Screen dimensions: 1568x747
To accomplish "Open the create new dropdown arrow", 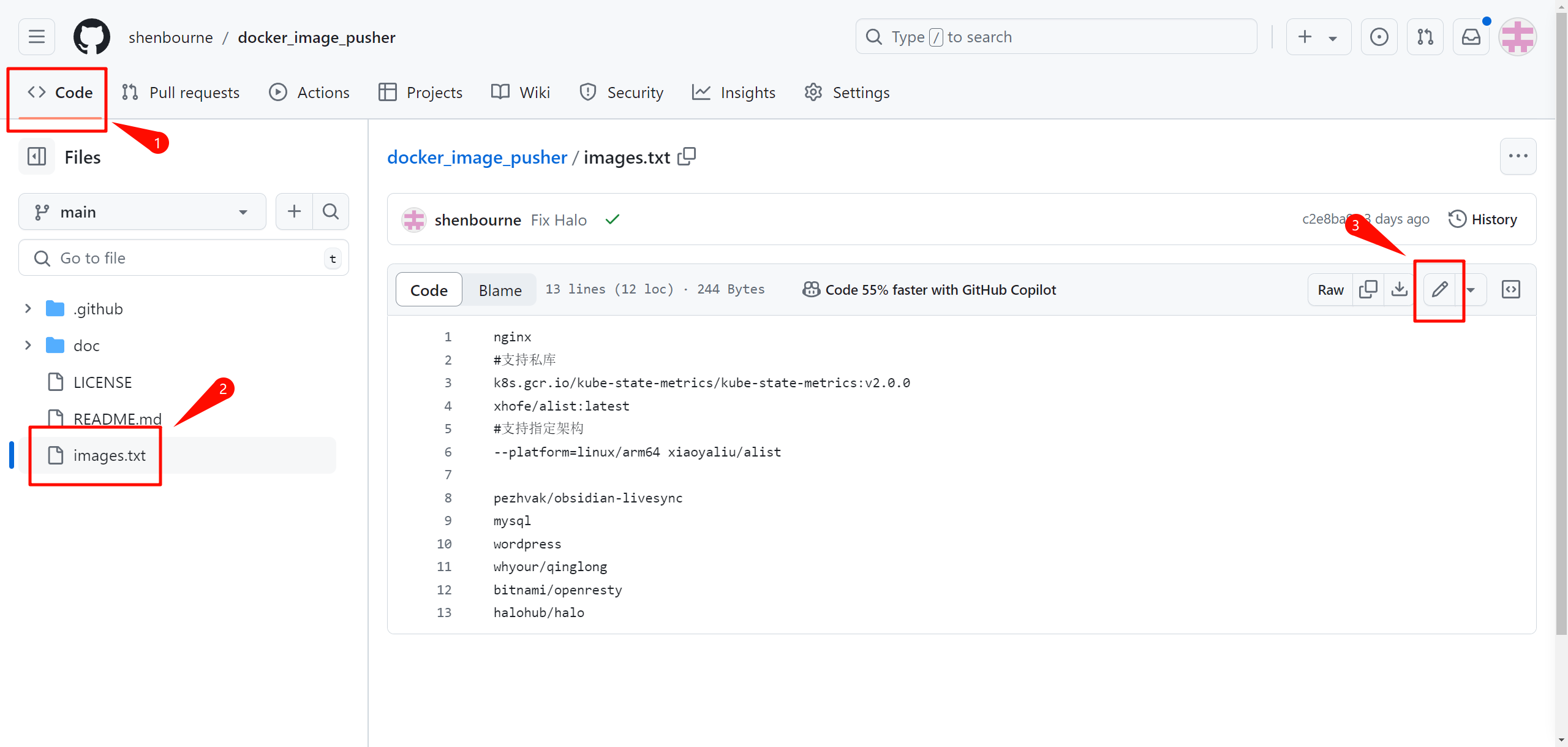I will pos(1332,38).
